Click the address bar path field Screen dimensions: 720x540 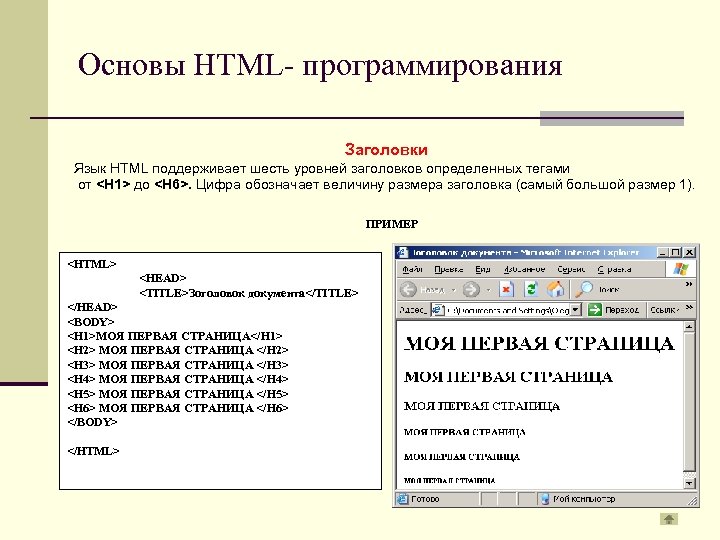[x=507, y=310]
